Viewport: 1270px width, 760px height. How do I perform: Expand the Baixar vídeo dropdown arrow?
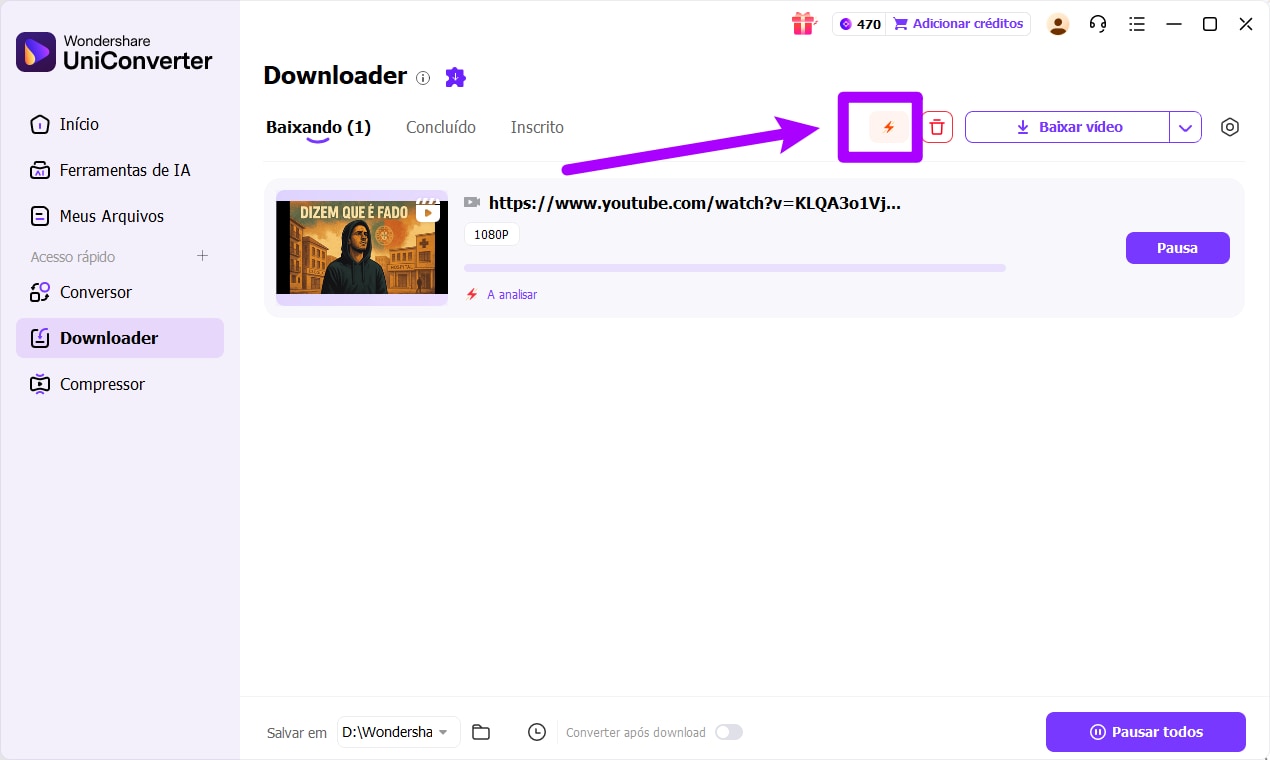(1185, 127)
